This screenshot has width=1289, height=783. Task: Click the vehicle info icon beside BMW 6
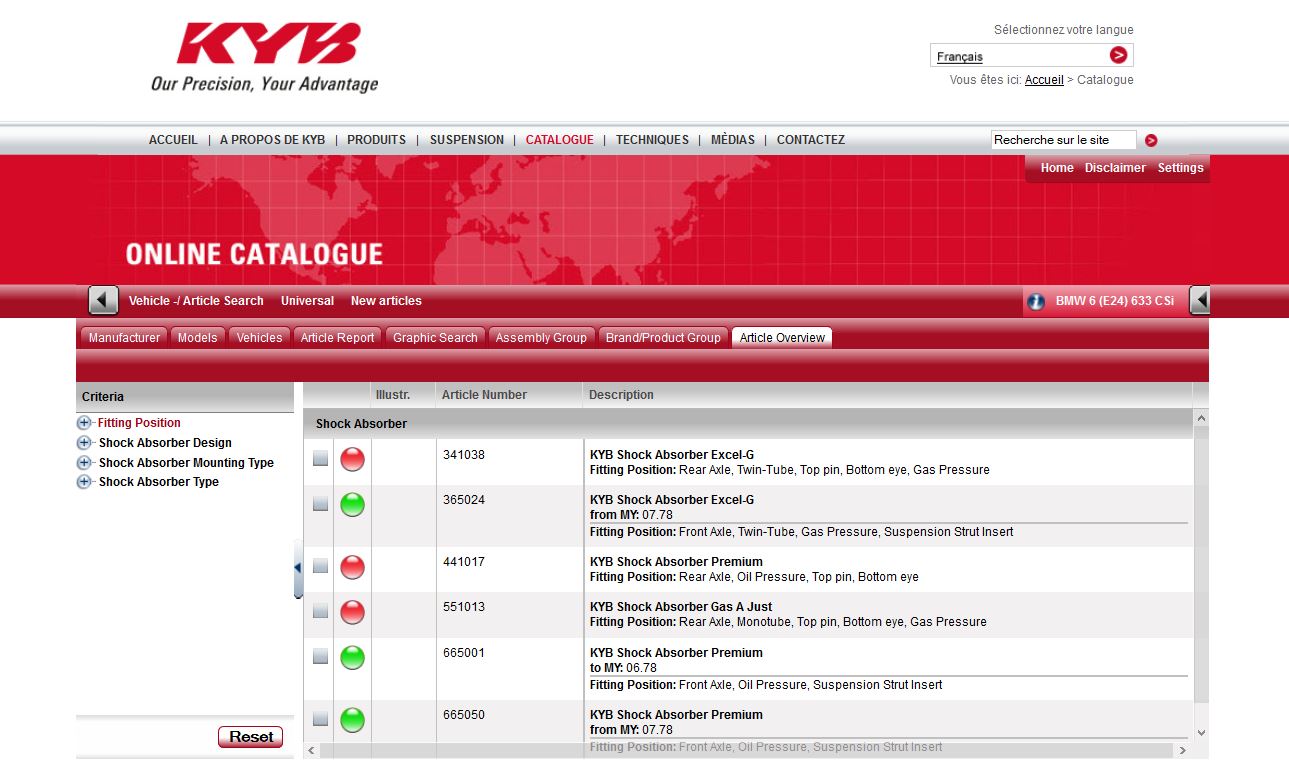[x=1036, y=301]
